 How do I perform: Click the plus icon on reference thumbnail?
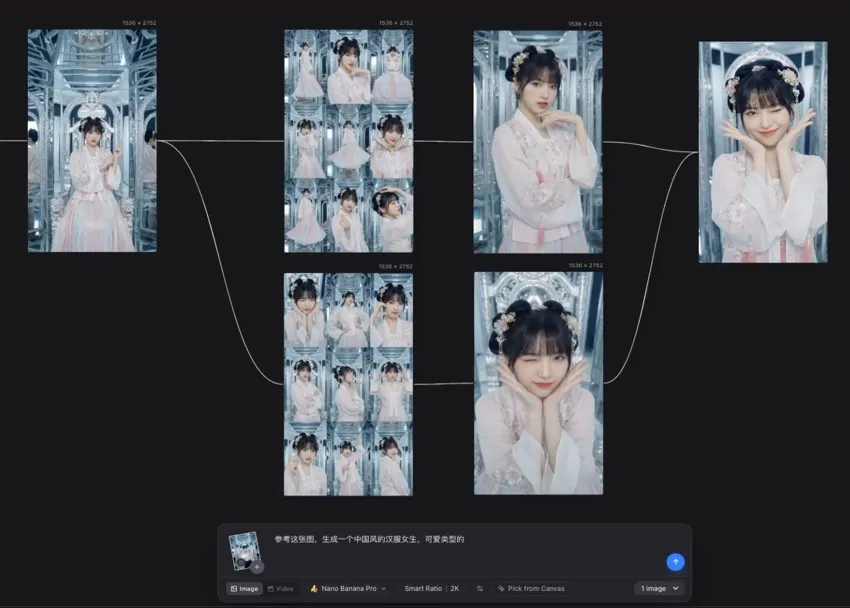[x=257, y=567]
